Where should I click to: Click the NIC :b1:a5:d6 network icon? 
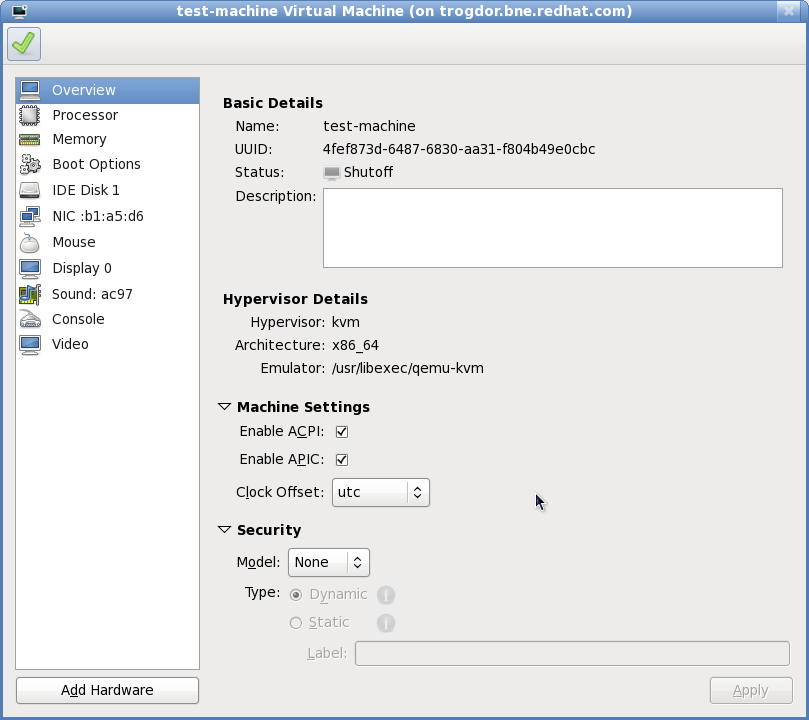tap(31, 216)
